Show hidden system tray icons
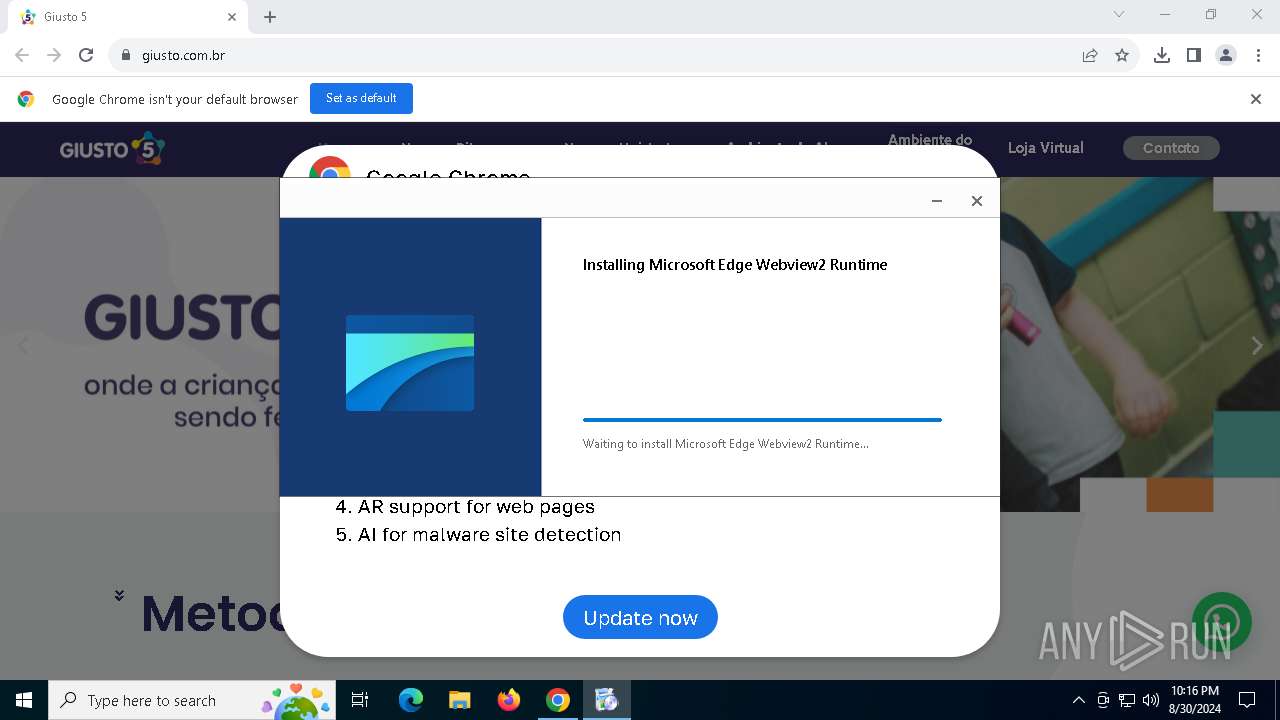This screenshot has width=1280, height=720. click(1078, 700)
